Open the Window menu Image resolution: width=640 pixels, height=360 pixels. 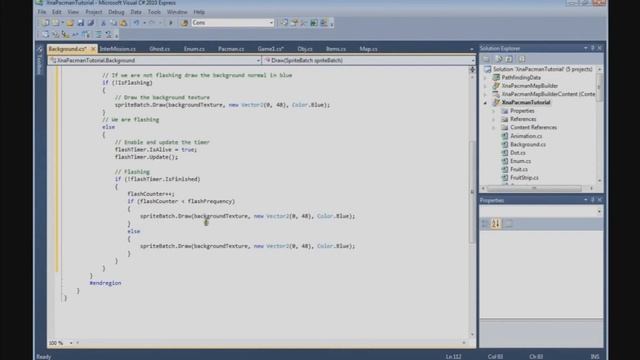coord(177,12)
